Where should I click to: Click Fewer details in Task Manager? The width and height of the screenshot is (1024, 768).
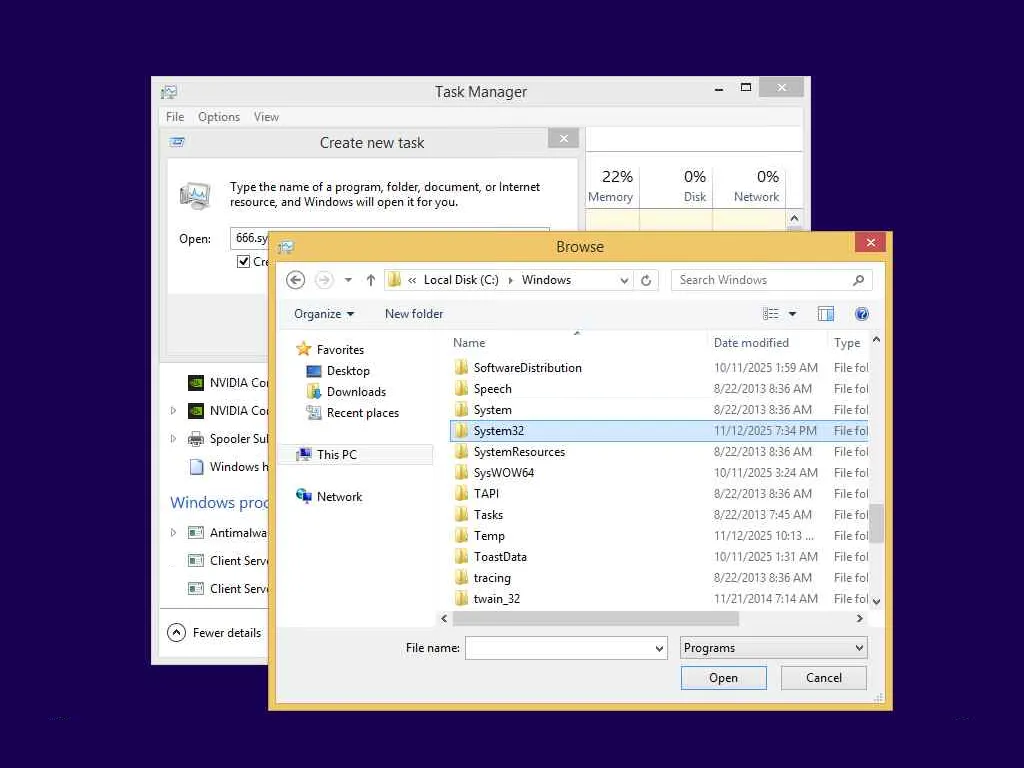click(214, 633)
